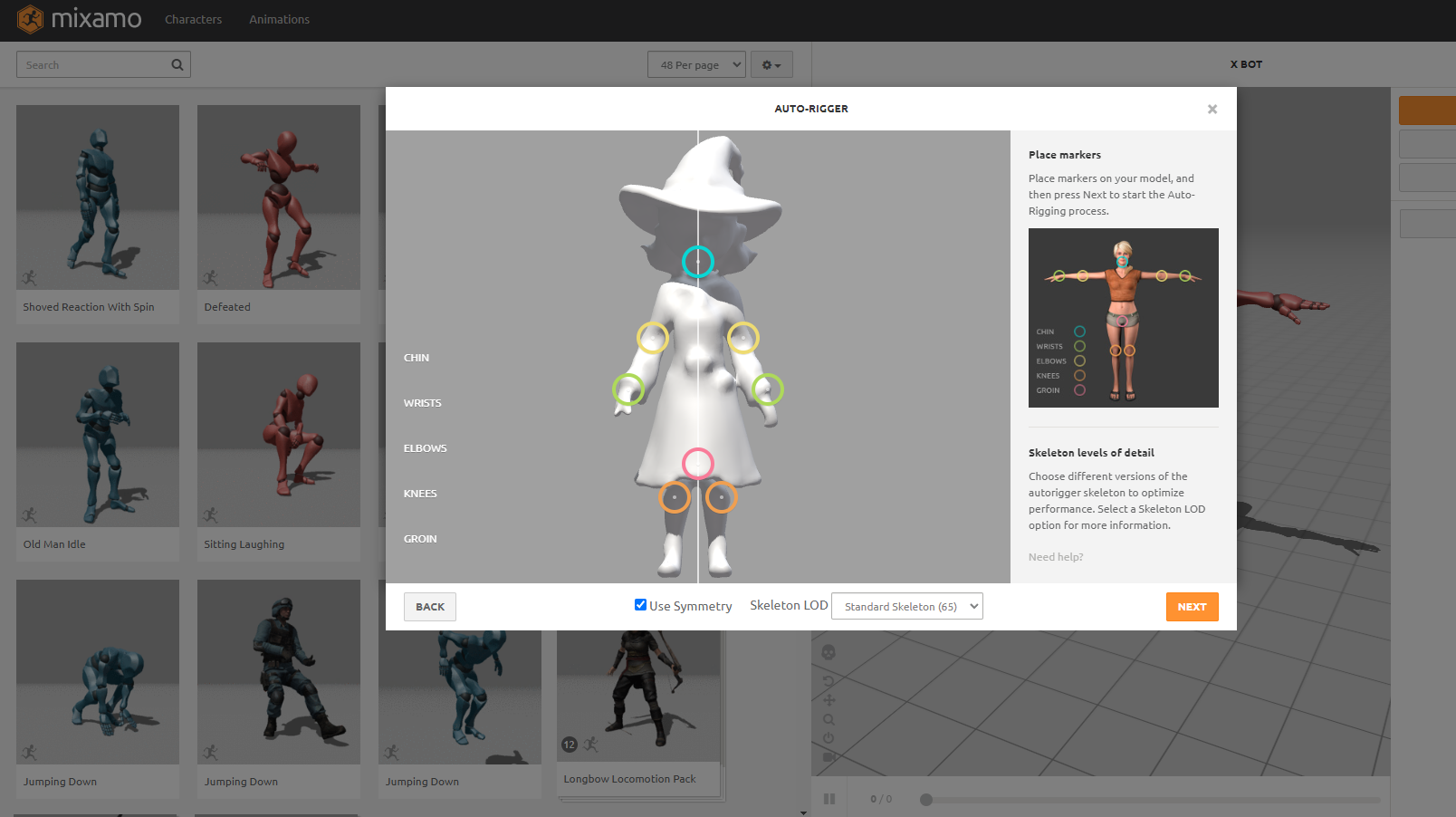The width and height of the screenshot is (1456, 817).
Task: Click the zoom magnifier in the 3D viewer
Action: point(829,720)
